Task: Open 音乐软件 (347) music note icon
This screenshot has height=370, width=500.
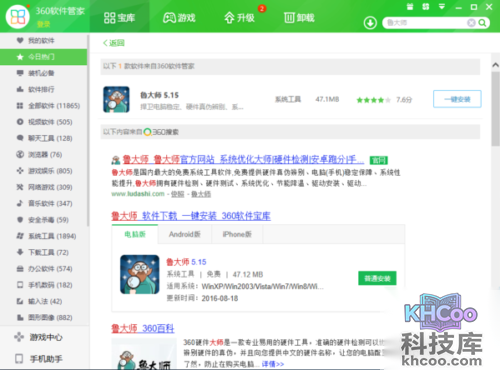Action: 20,203
